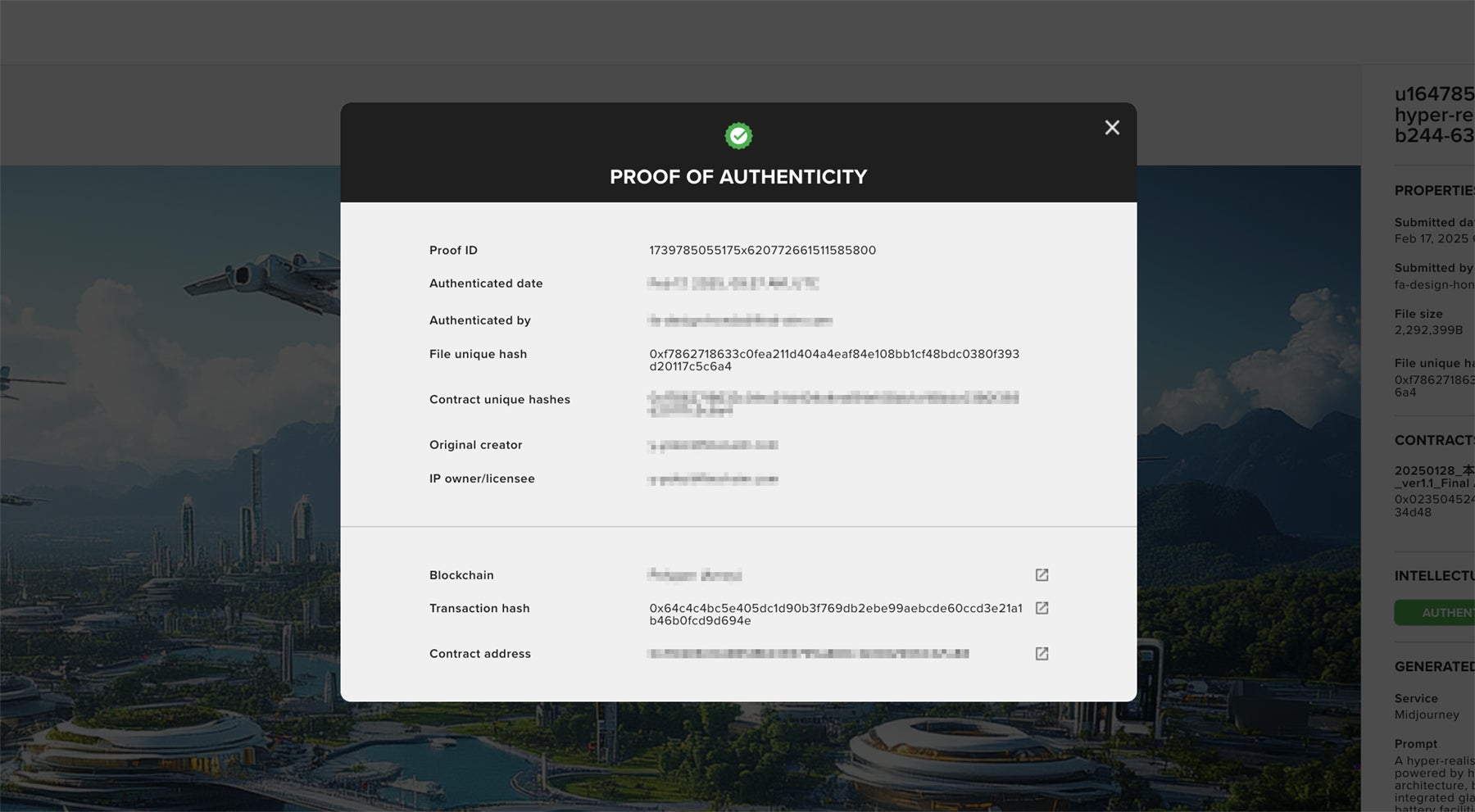This screenshot has height=812, width=1475.
Task: Click the Service label in the side panel
Action: pyautogui.click(x=1416, y=699)
